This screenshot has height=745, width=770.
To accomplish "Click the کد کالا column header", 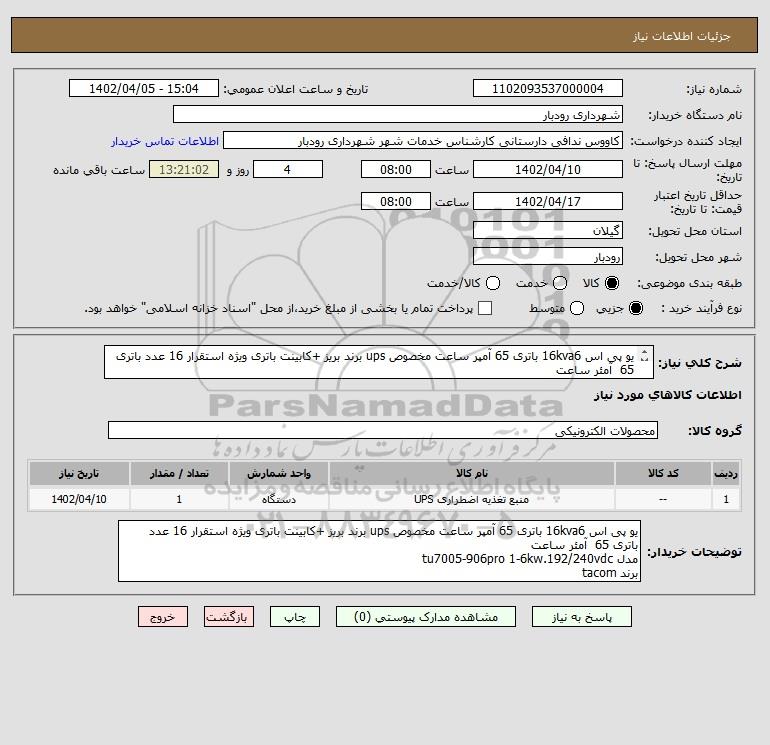I will [x=663, y=473].
